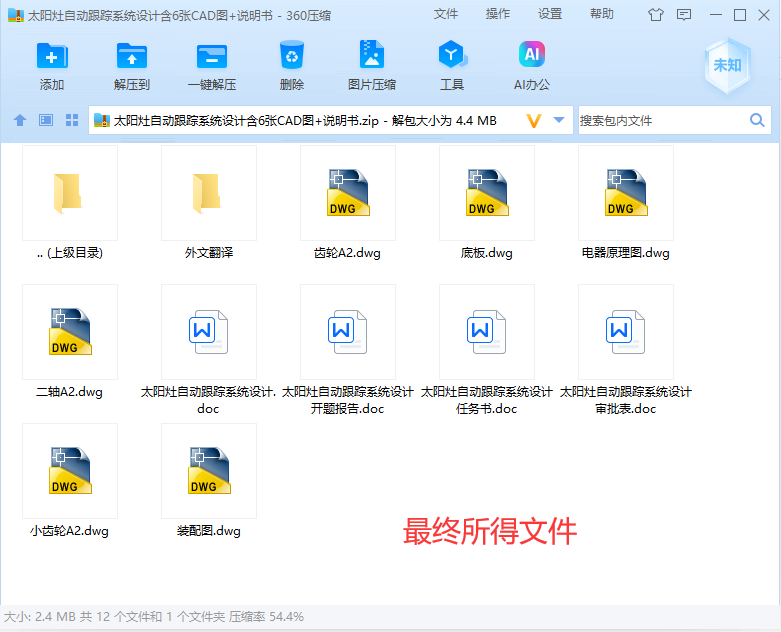Select the 底板.dwg file icon

click(487, 193)
